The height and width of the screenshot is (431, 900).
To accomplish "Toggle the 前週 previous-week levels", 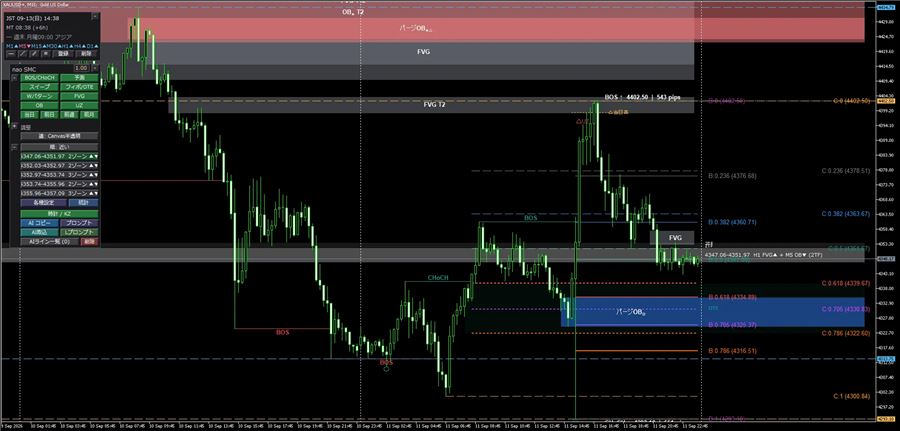I will coord(69,115).
